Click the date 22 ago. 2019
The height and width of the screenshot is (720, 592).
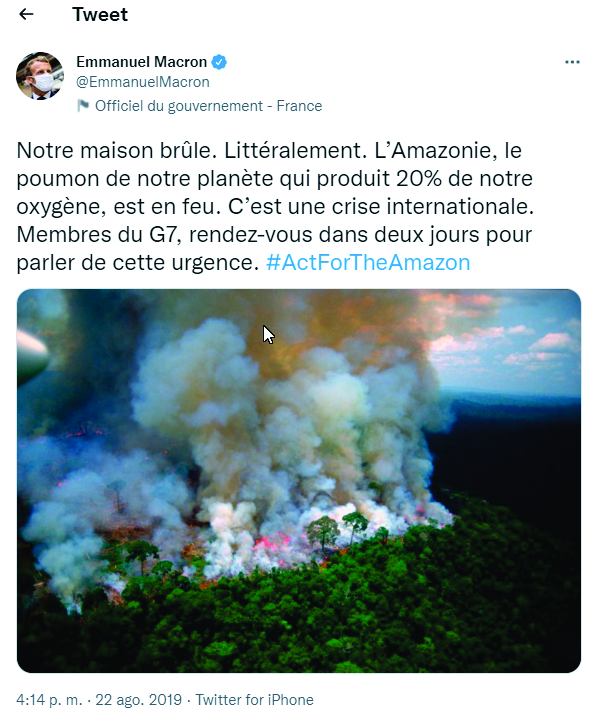click(x=138, y=700)
